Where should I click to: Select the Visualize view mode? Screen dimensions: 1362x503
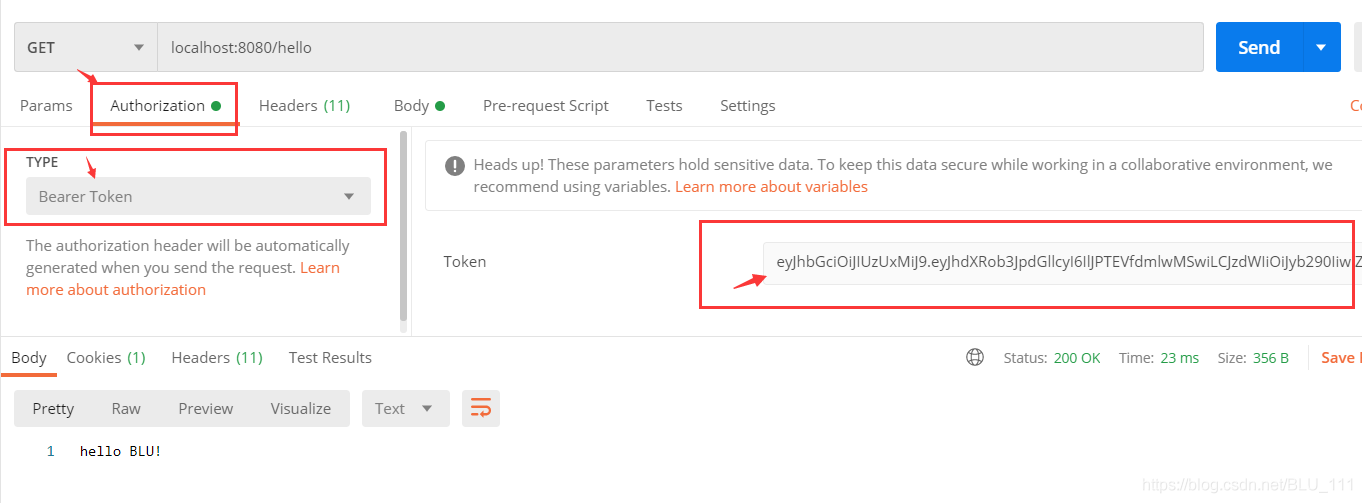pyautogui.click(x=301, y=408)
